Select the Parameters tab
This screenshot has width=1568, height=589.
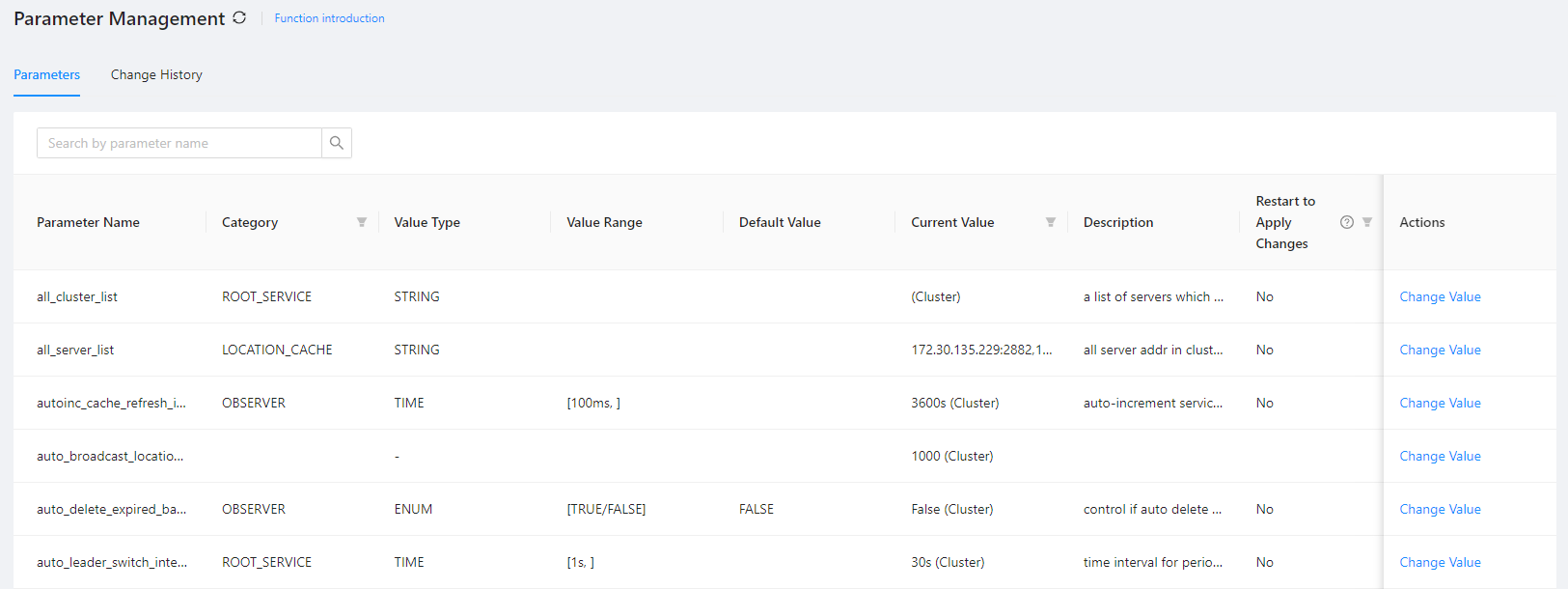(x=46, y=74)
